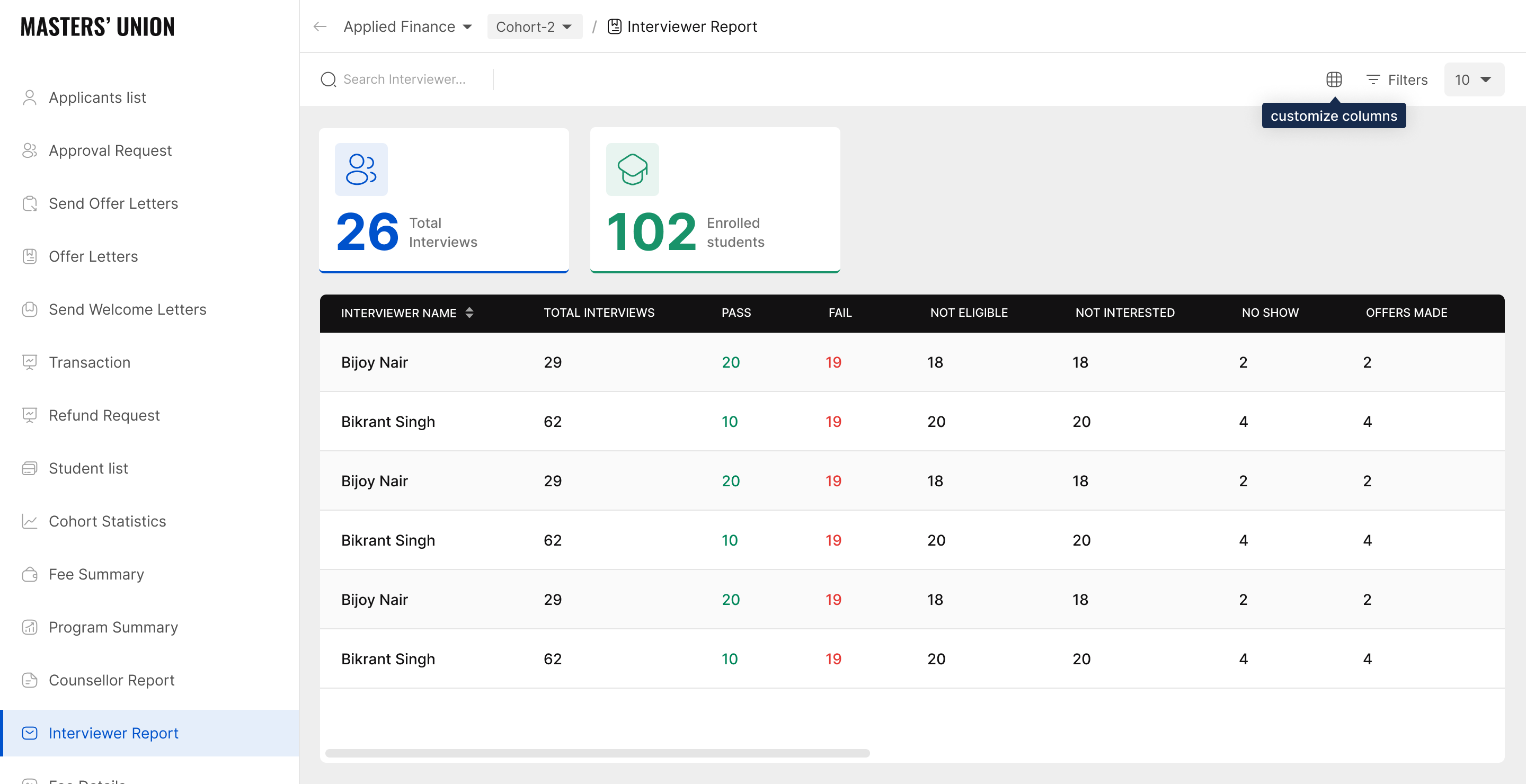Click the Applicants list person icon
This screenshot has width=1526, height=784.
click(x=30, y=97)
